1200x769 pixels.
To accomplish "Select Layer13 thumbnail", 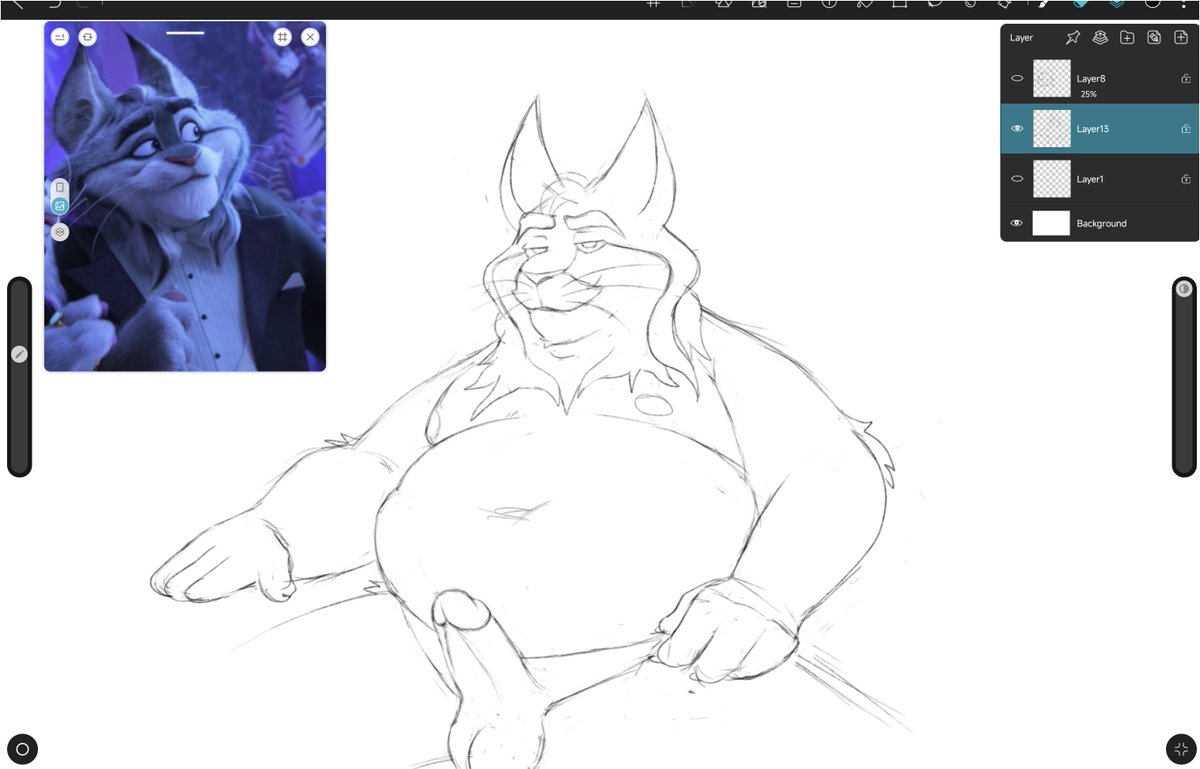I will tap(1052, 129).
